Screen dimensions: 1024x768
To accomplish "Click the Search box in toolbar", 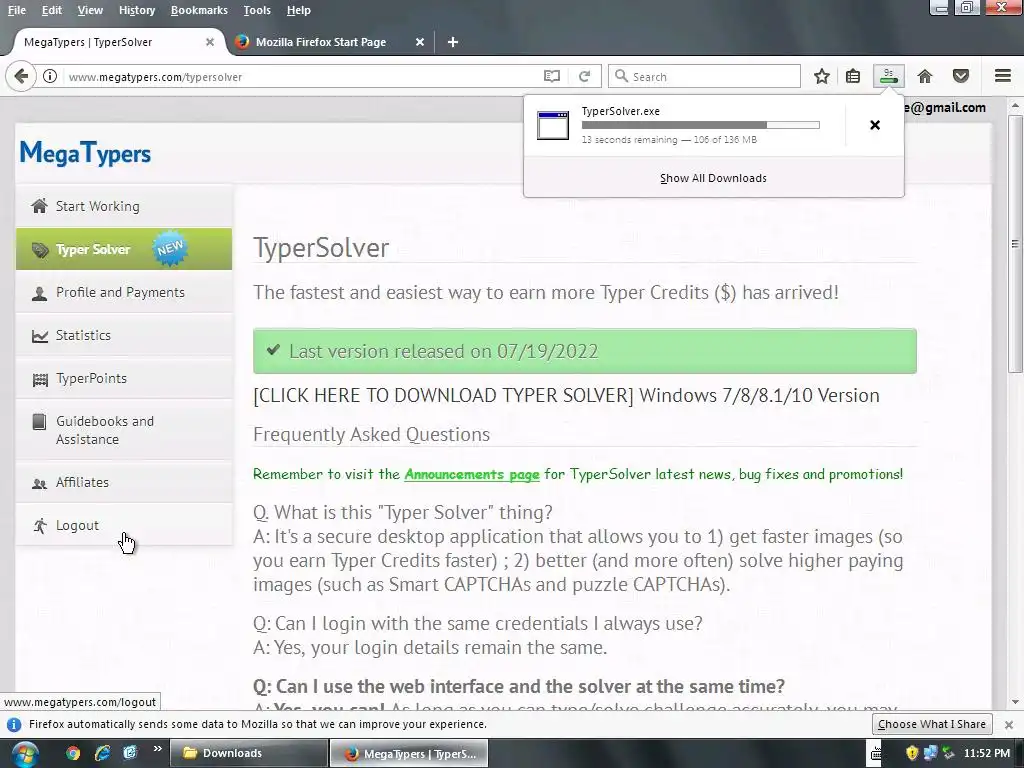I will tap(704, 76).
